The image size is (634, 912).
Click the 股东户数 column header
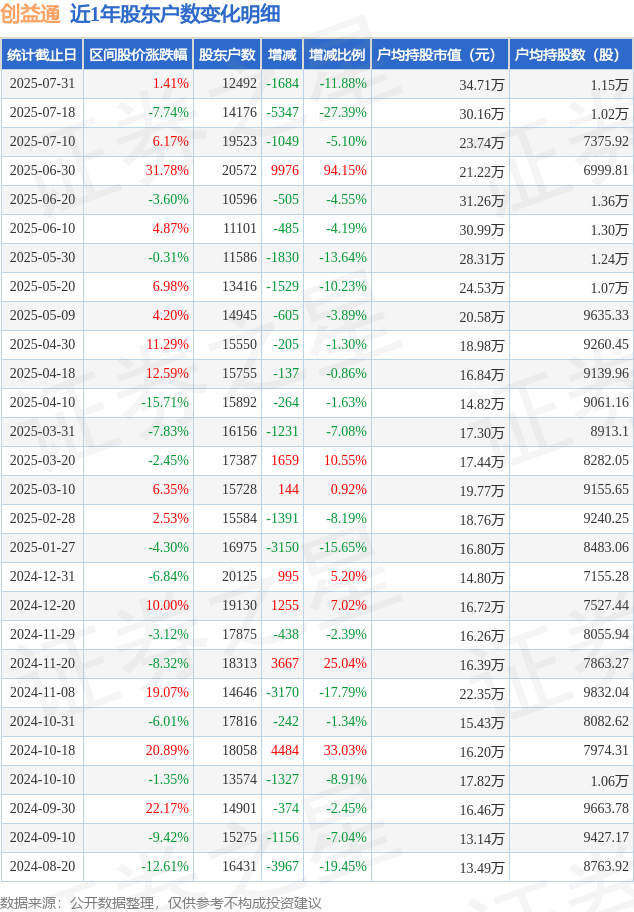tap(227, 55)
